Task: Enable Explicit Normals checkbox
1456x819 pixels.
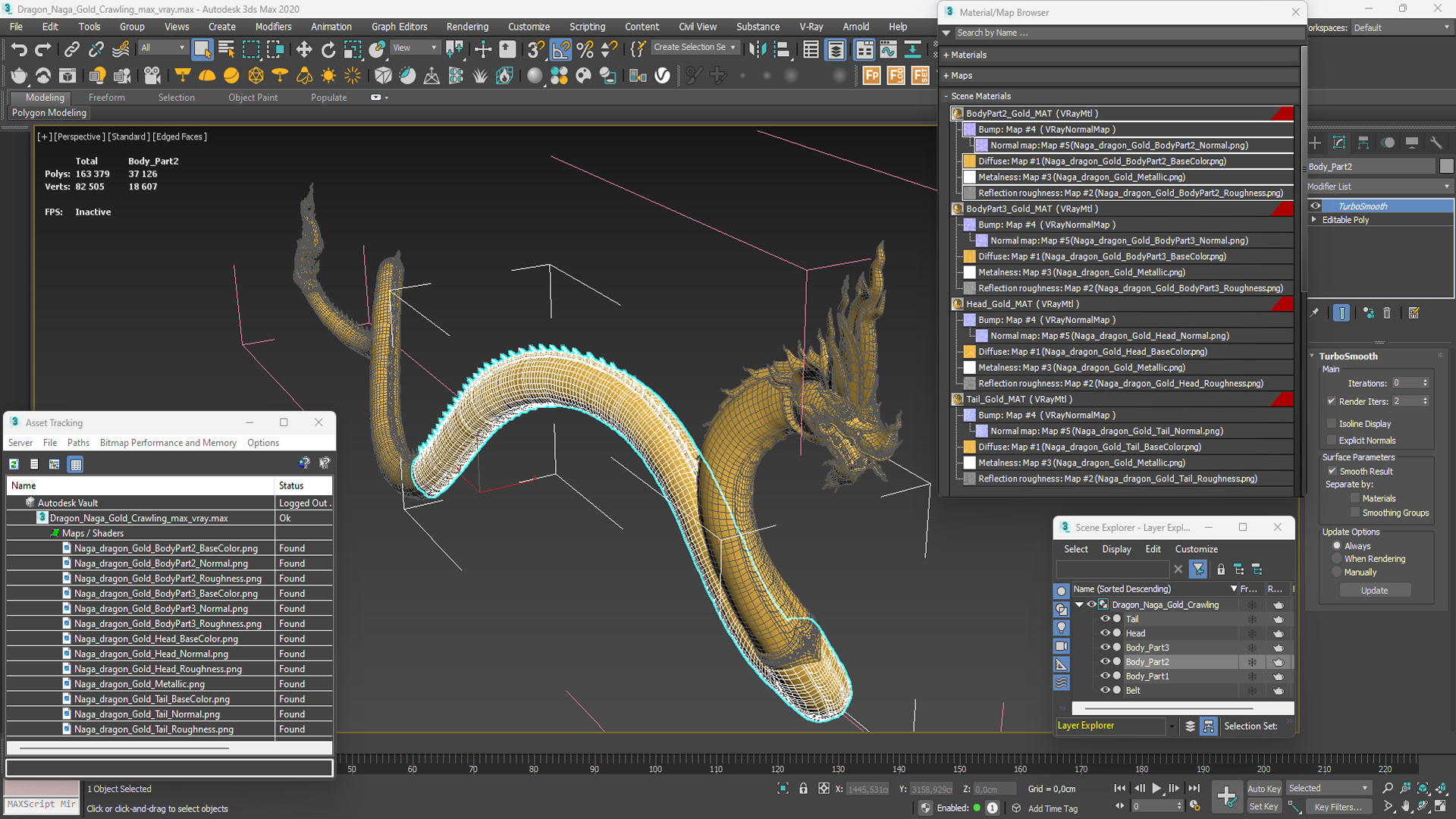Action: coord(1332,441)
